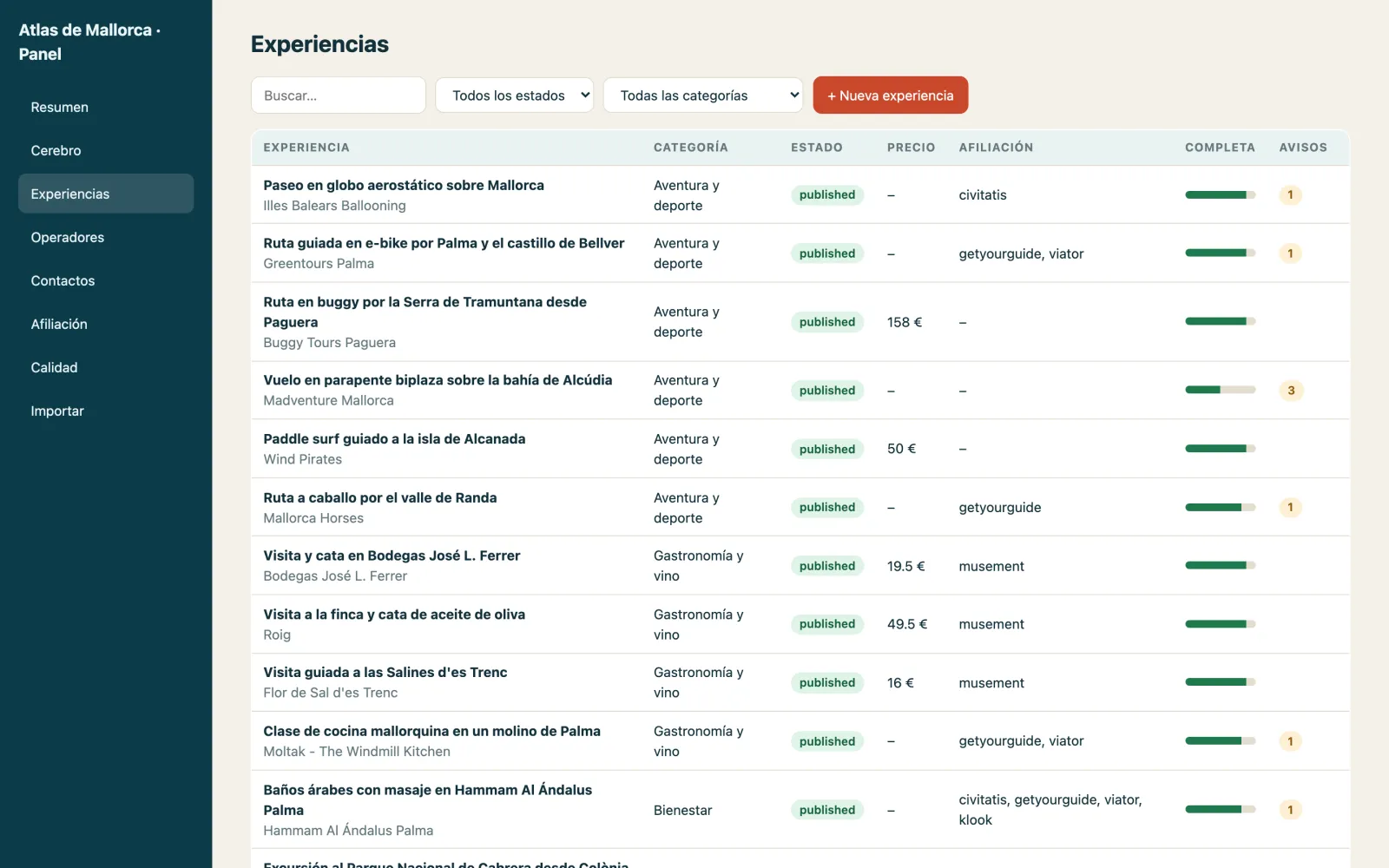Click the avisos badge for Ruta a caballo
Screen dimensions: 1389x868
[1291, 507]
